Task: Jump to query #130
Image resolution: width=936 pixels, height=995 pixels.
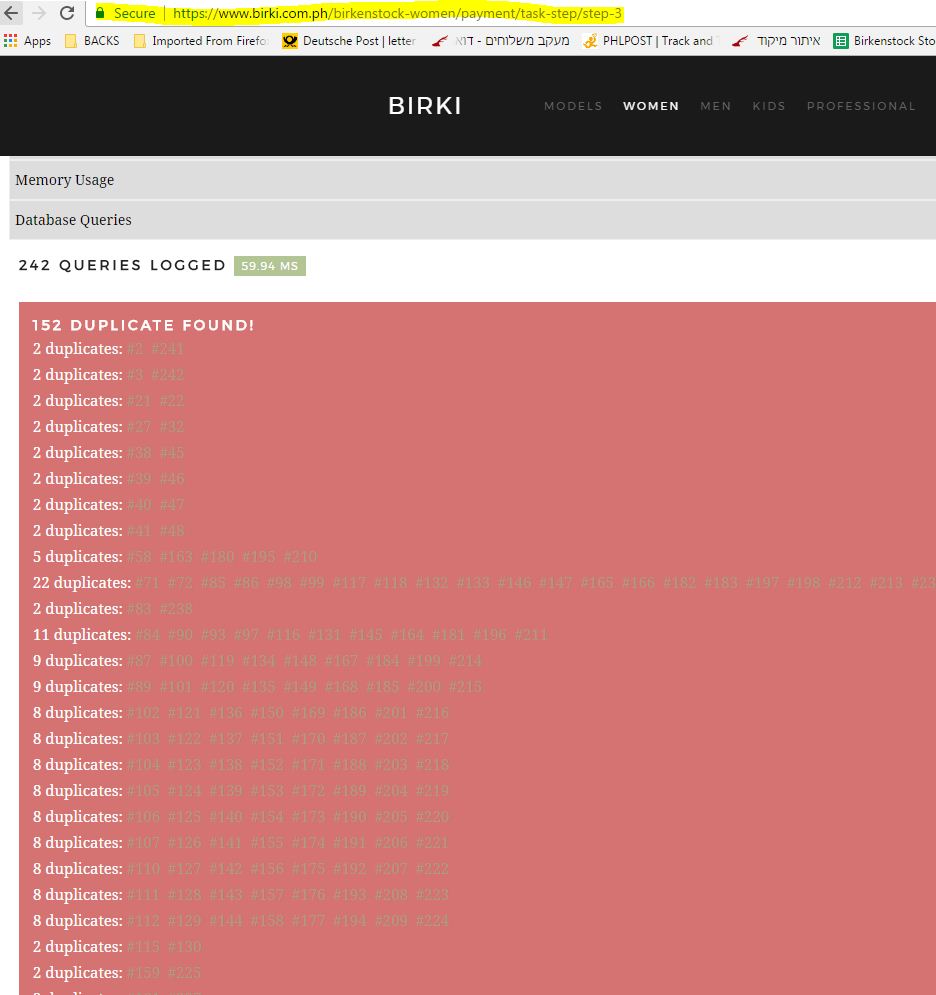Action: [184, 947]
